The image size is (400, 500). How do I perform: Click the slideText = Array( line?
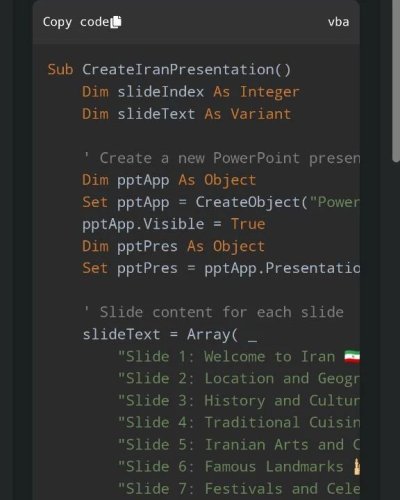click(x=170, y=334)
